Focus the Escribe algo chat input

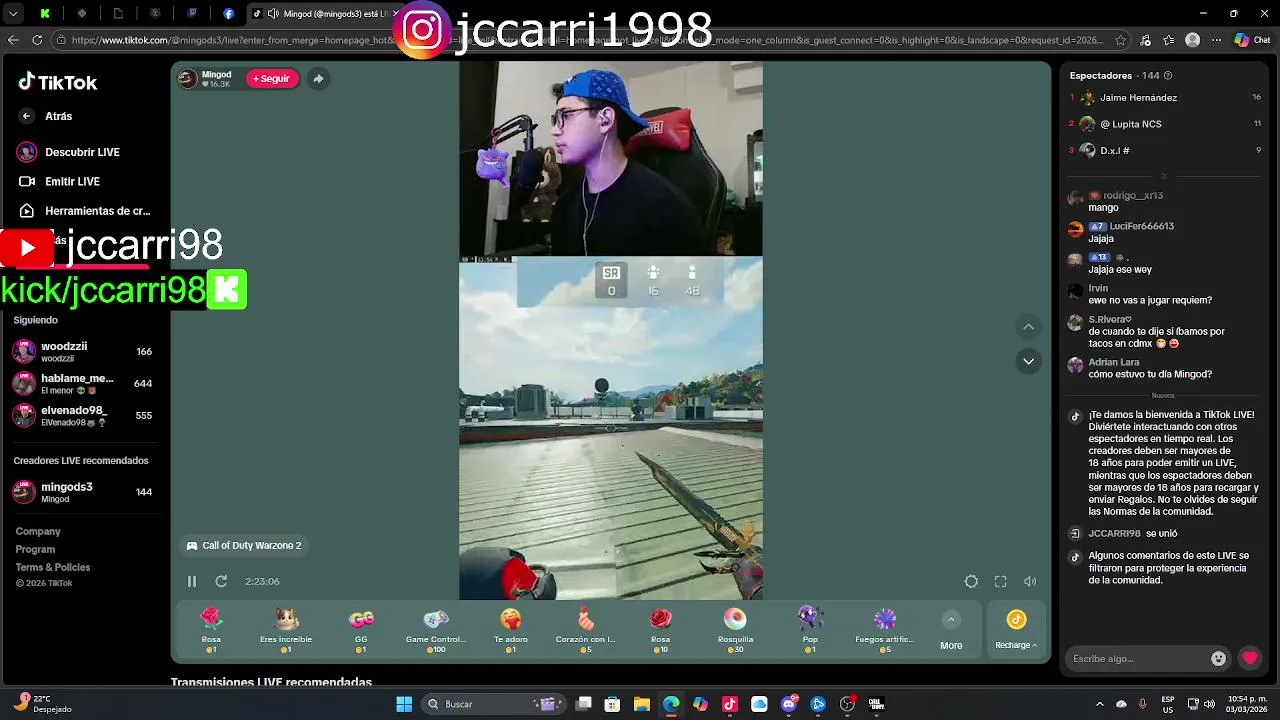1136,659
